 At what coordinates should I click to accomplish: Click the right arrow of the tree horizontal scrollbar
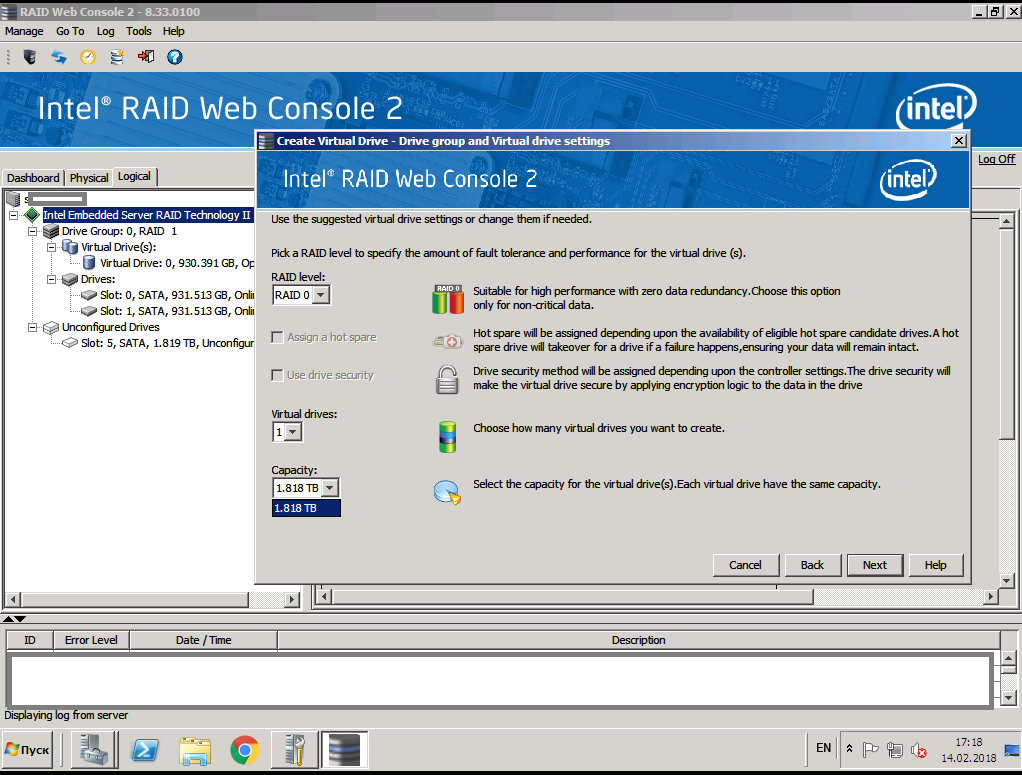tap(292, 599)
